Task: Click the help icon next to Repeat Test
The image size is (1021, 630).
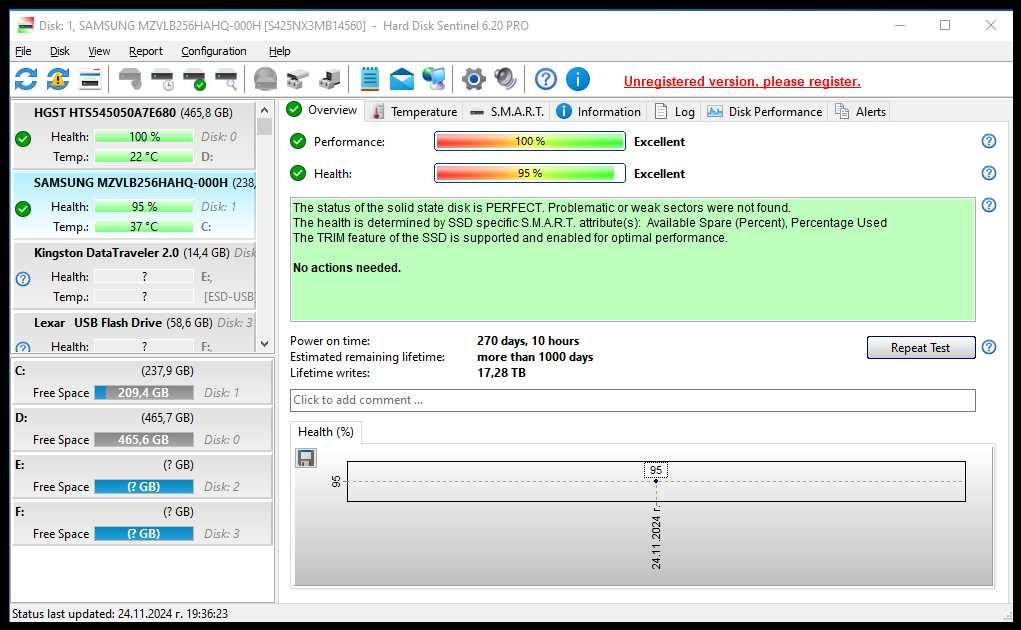Action: point(988,347)
